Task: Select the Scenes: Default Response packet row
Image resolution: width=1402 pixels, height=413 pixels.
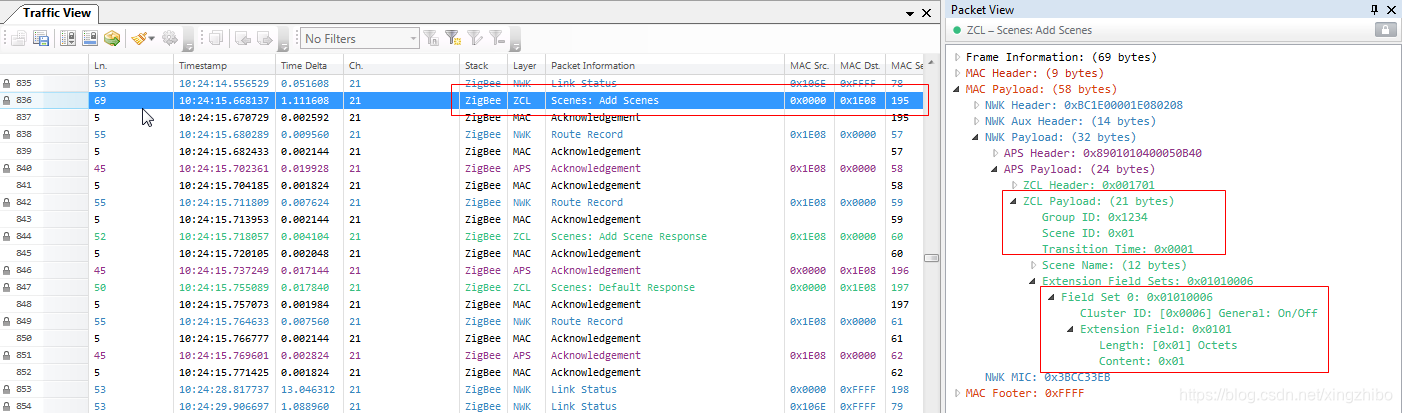Action: [464, 288]
